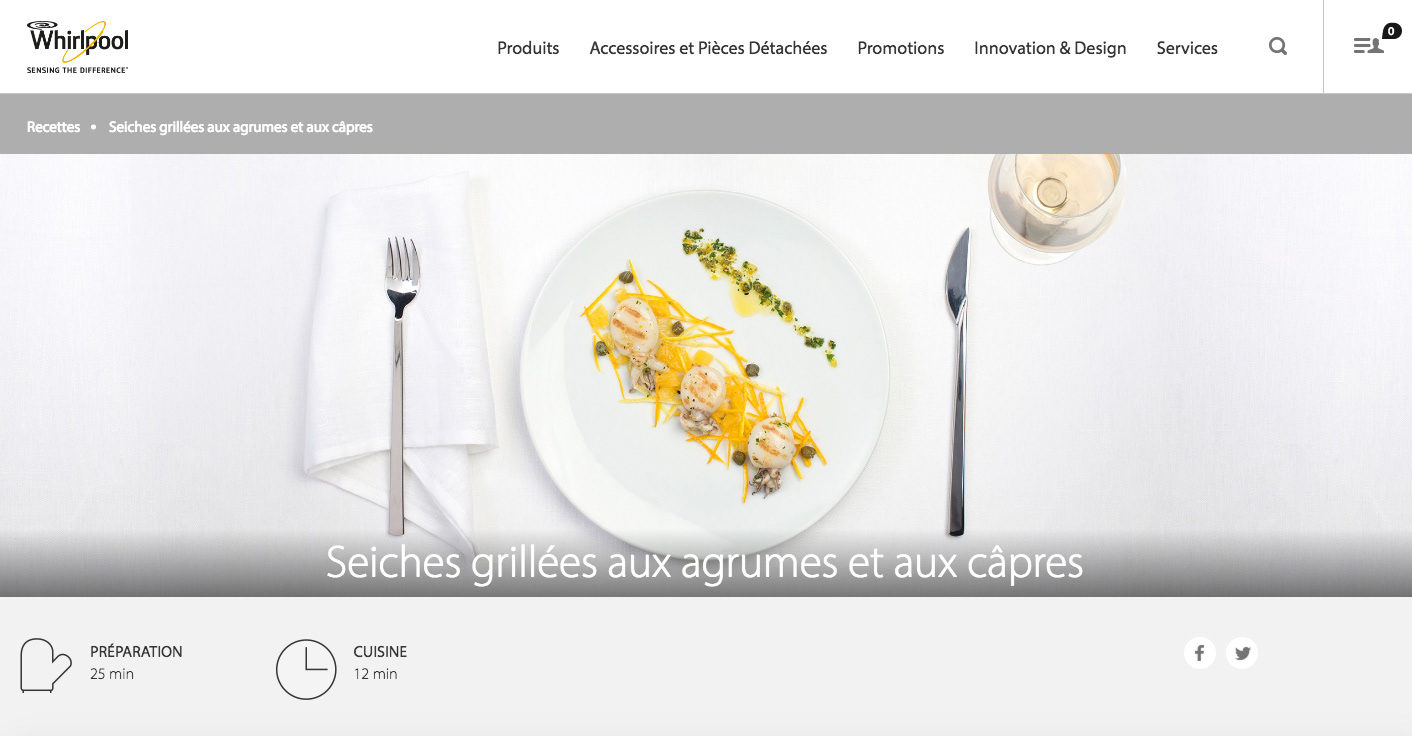The width and height of the screenshot is (1412, 736).
Task: Click the Cuisine 12 min label
Action: [x=380, y=662]
